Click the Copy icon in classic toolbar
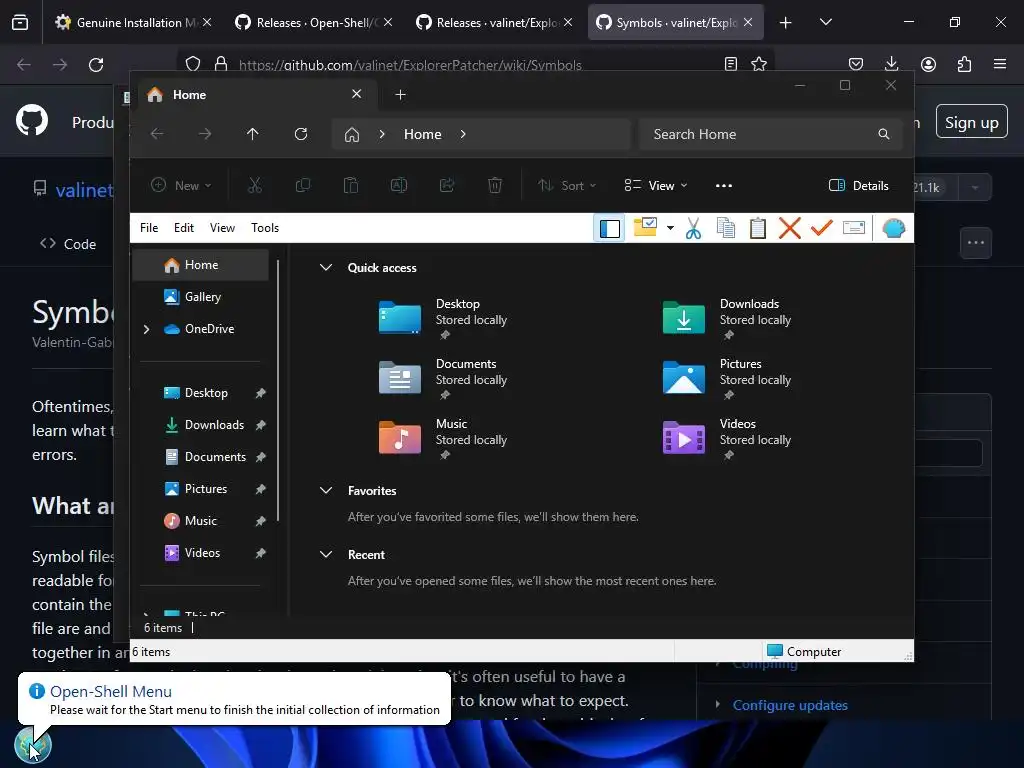1024x768 pixels. (726, 228)
